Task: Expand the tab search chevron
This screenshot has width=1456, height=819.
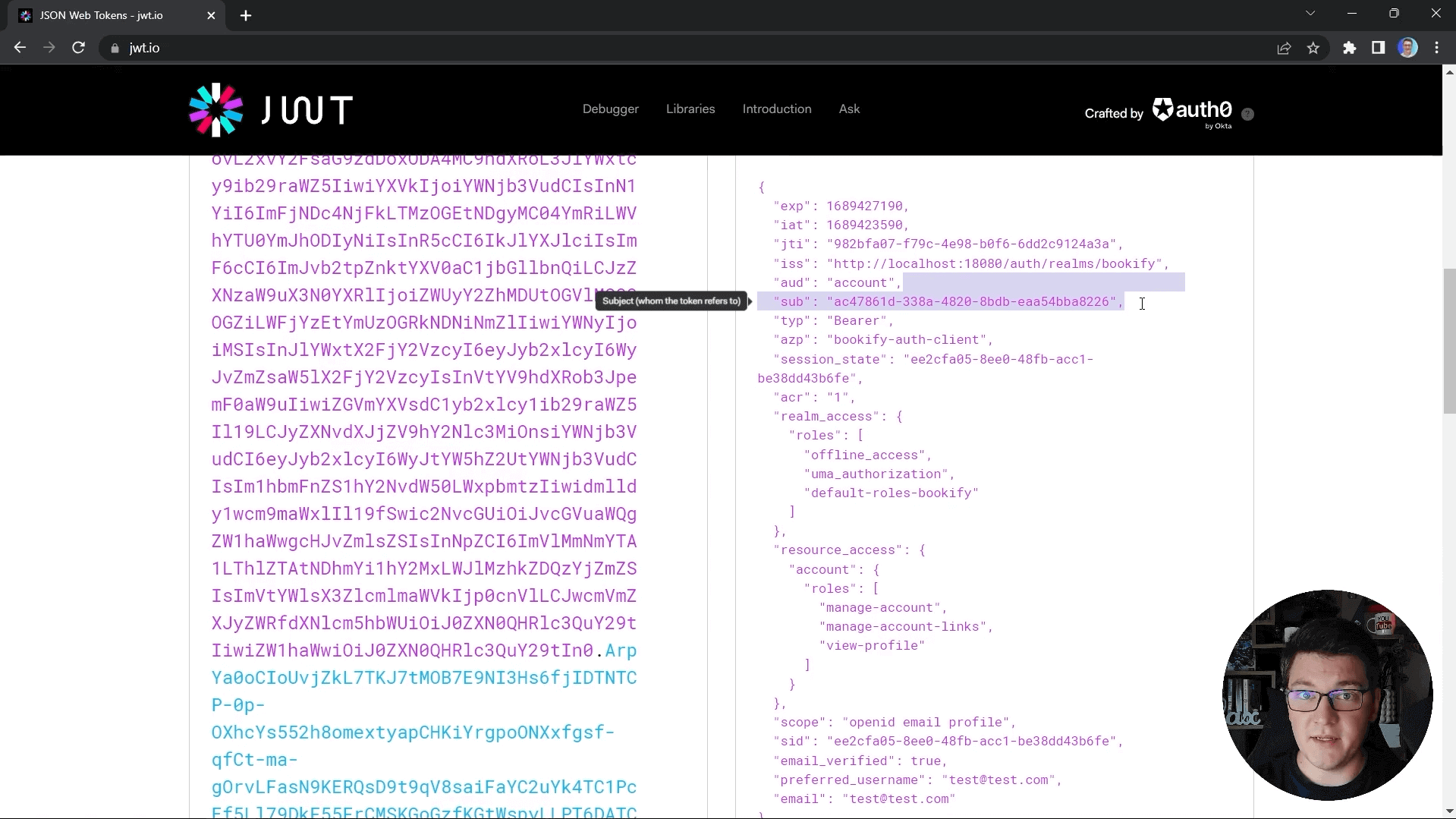Action: click(1310, 14)
